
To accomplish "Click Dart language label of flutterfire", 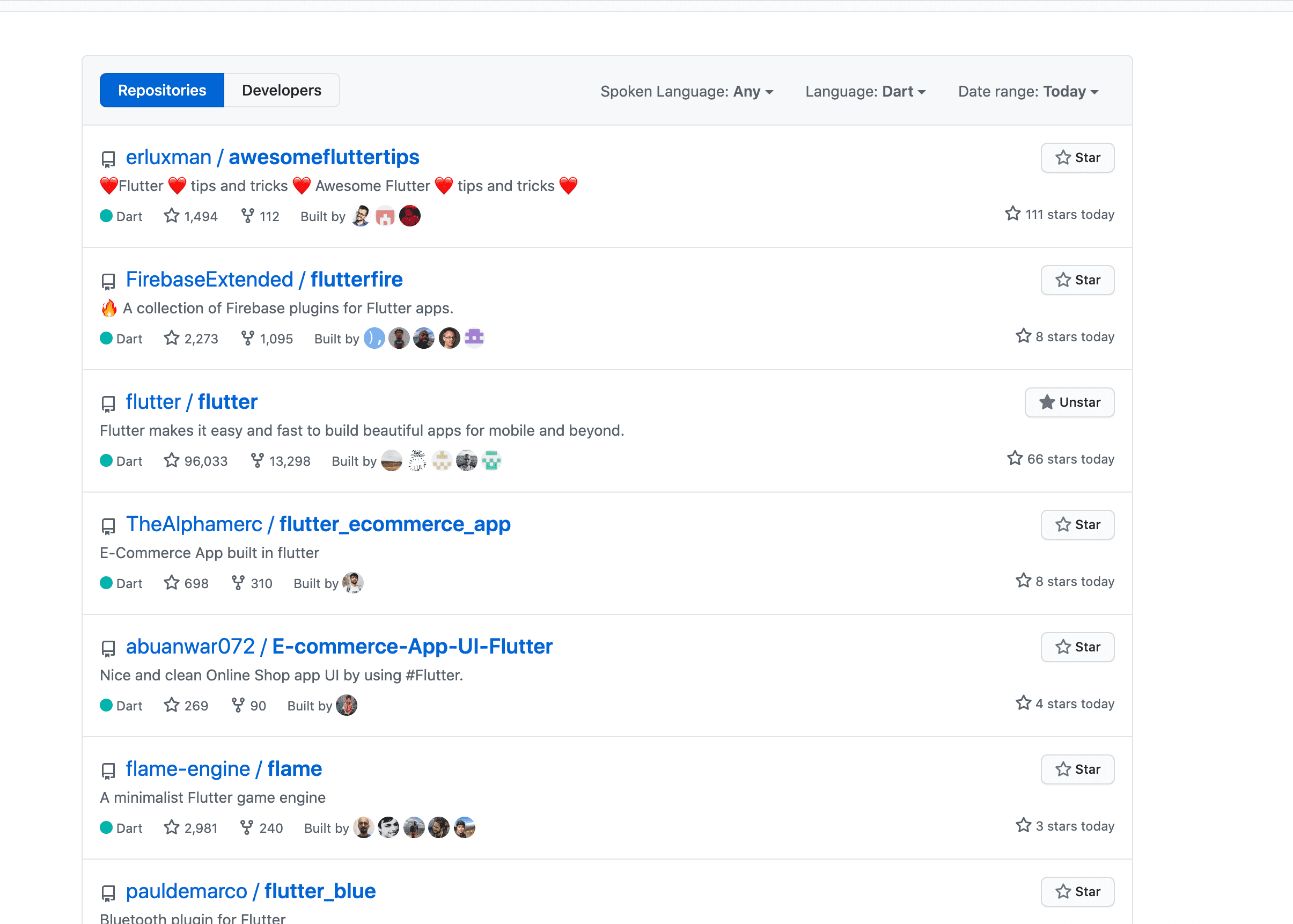I will pos(129,339).
